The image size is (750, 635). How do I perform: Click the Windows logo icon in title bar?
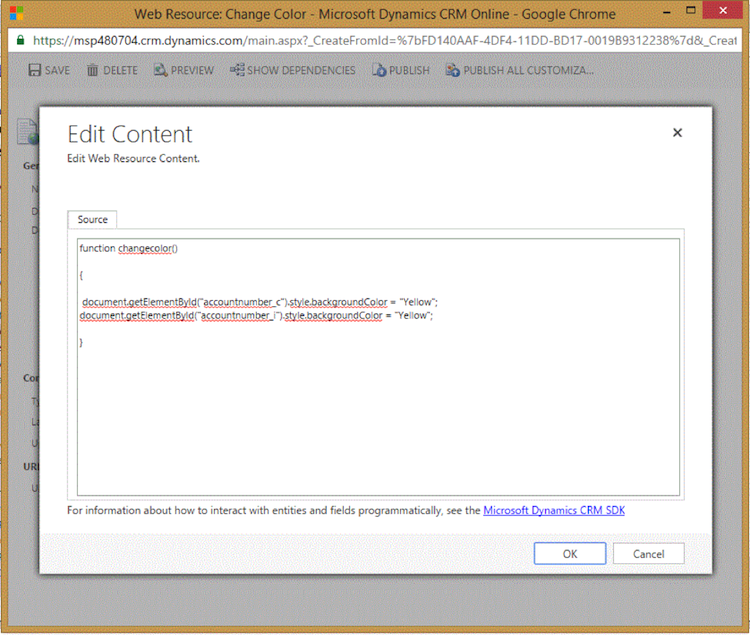click(16, 13)
